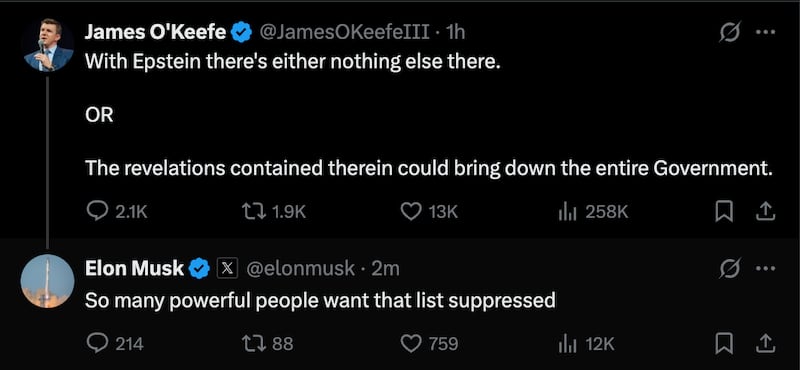Click the X affiliate badge near Elon Musk
The width and height of the screenshot is (800, 370).
point(228,268)
